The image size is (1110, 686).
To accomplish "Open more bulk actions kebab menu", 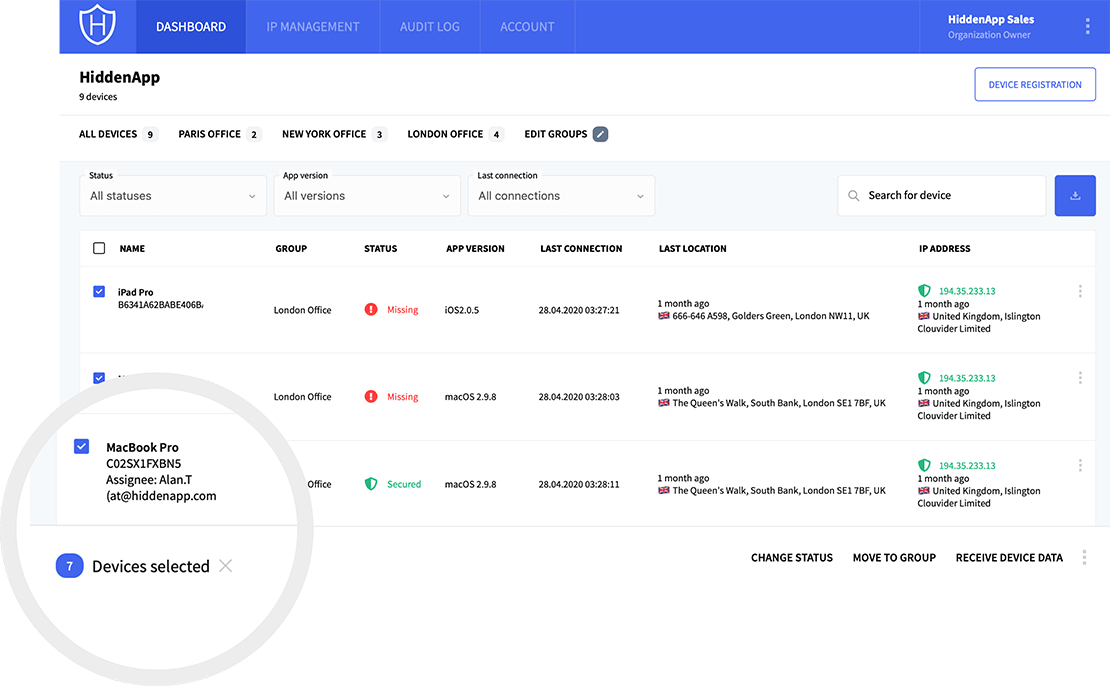I will pos(1084,558).
